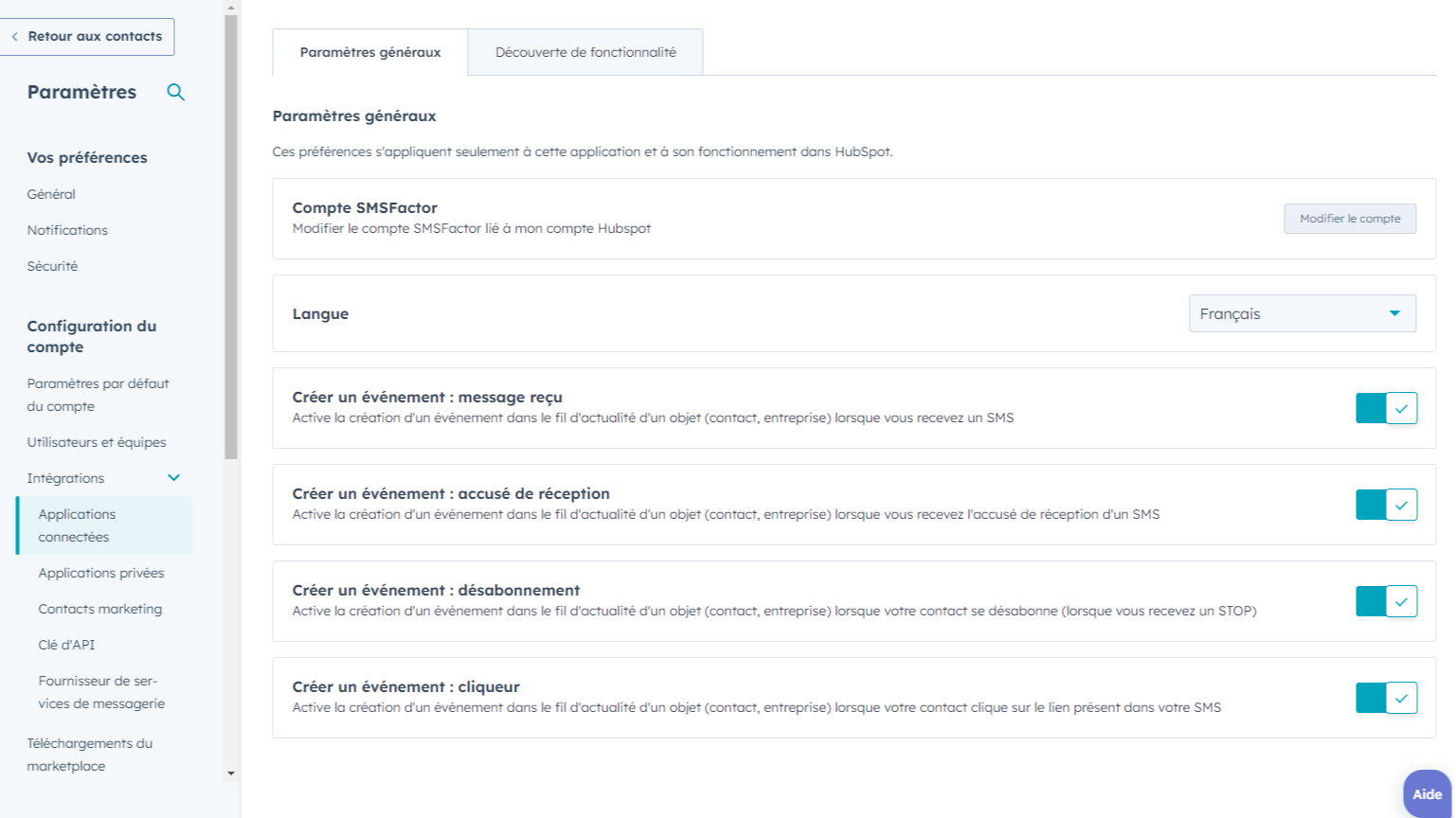Open Contacts marketing in sidebar
The width and height of the screenshot is (1456, 818).
coord(100,609)
